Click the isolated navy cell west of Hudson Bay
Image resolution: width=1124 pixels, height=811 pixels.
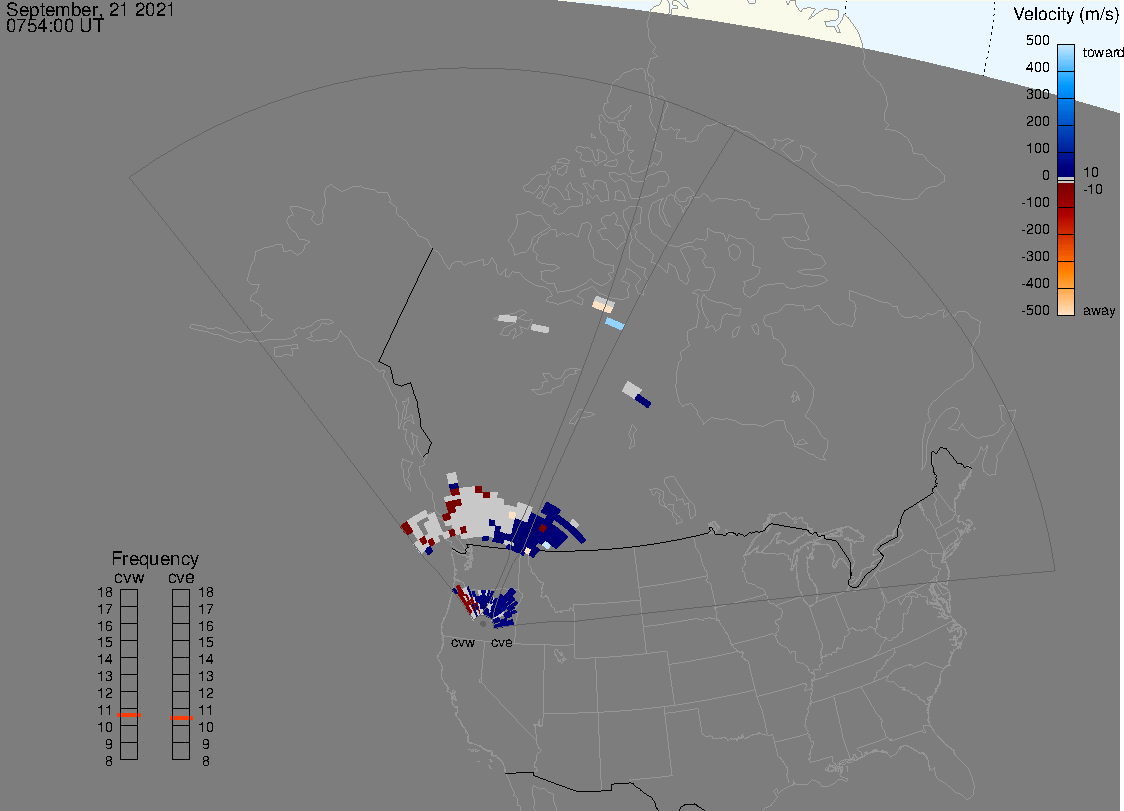[x=643, y=401]
